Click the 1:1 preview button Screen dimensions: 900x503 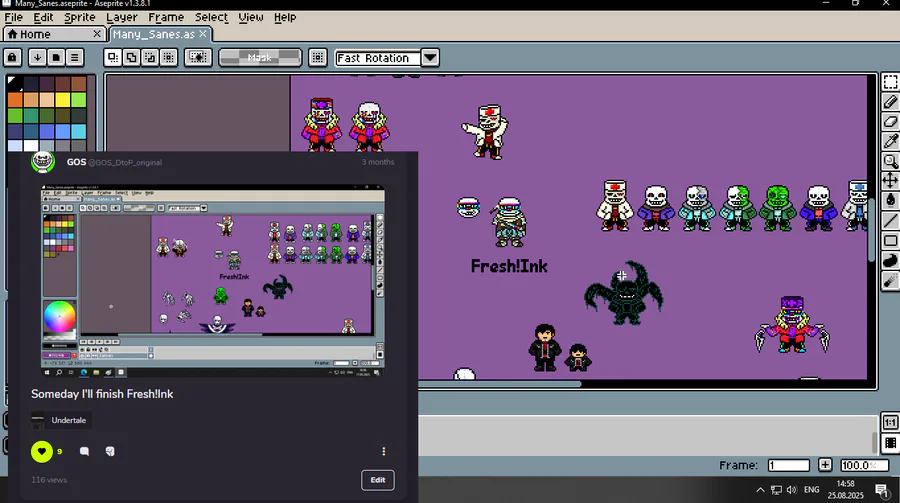[890, 423]
